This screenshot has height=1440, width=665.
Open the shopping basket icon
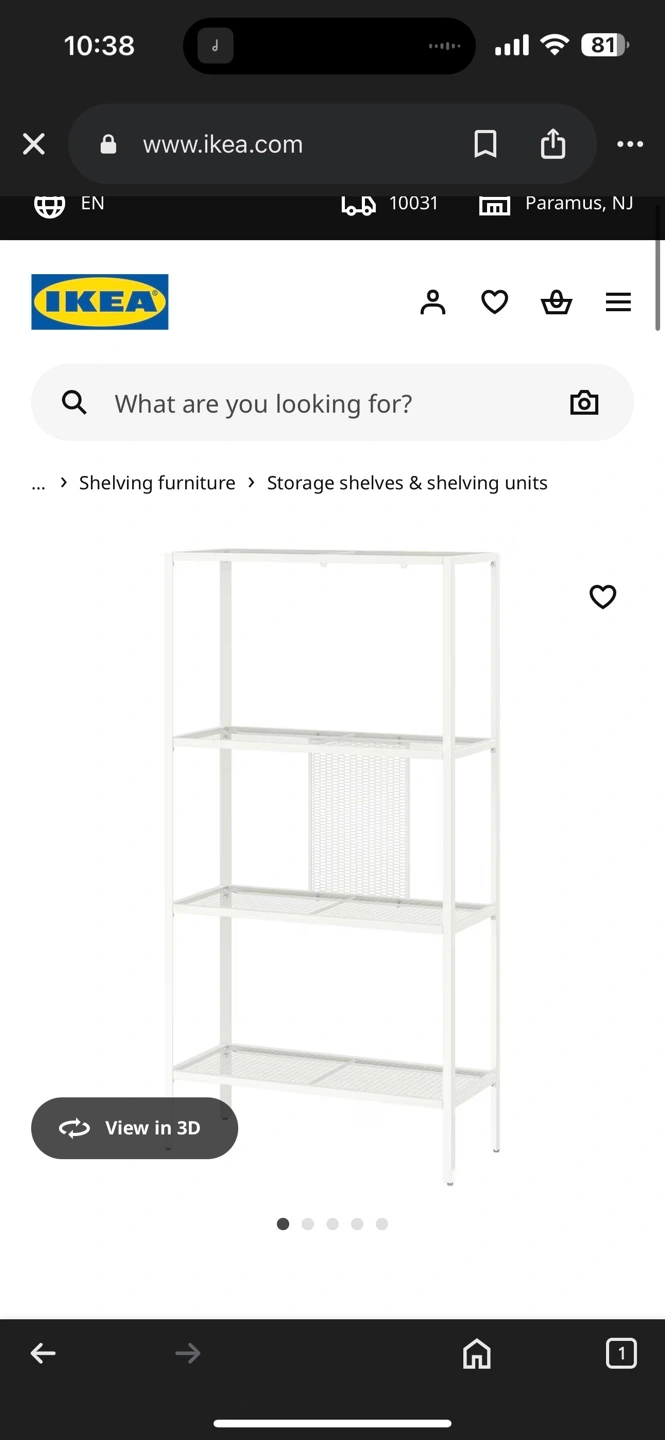tap(556, 302)
